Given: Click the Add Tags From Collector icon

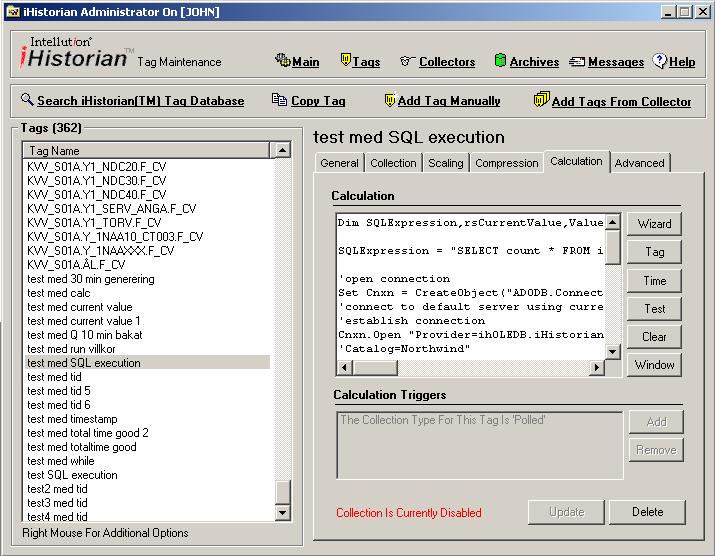Looking at the screenshot, I should (x=541, y=99).
